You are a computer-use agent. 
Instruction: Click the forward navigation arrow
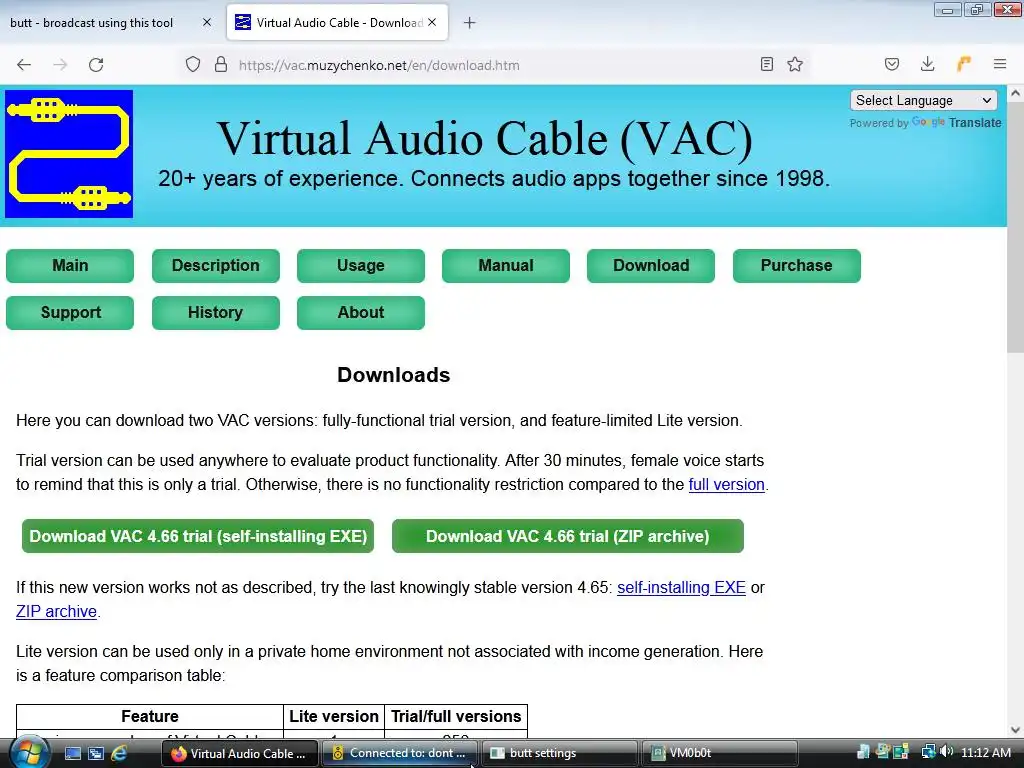pyautogui.click(x=60, y=65)
